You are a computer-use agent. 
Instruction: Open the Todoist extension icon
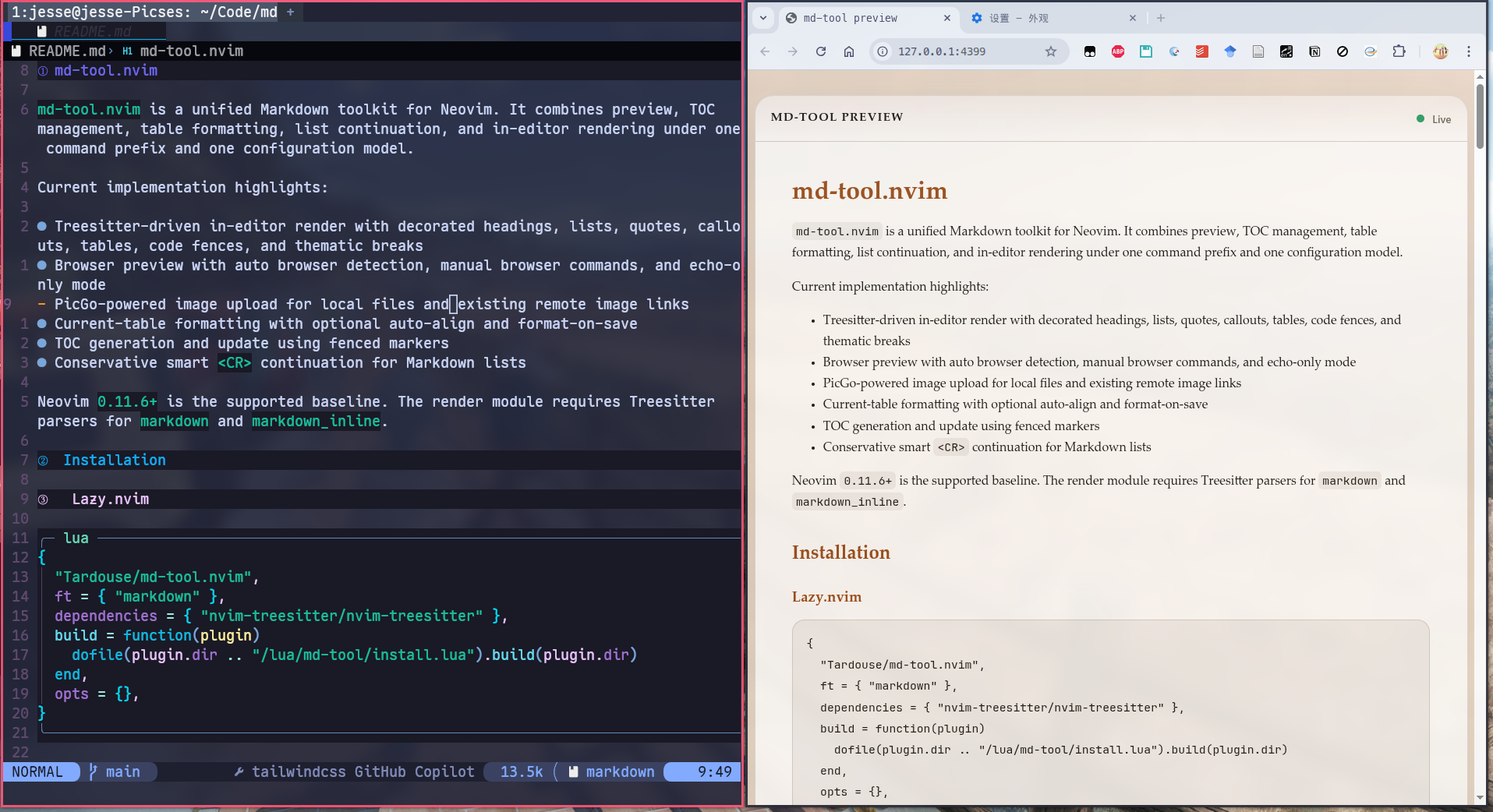pyautogui.click(x=1201, y=51)
